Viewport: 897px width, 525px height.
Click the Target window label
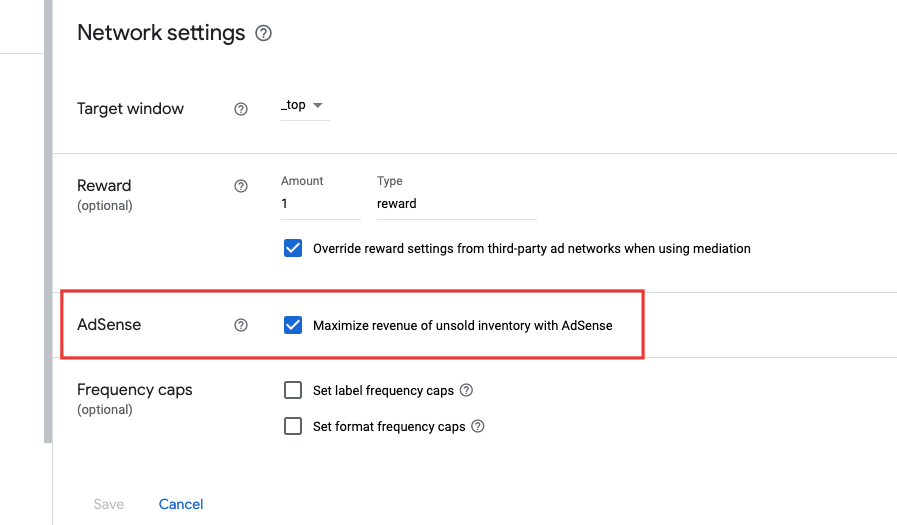click(130, 109)
